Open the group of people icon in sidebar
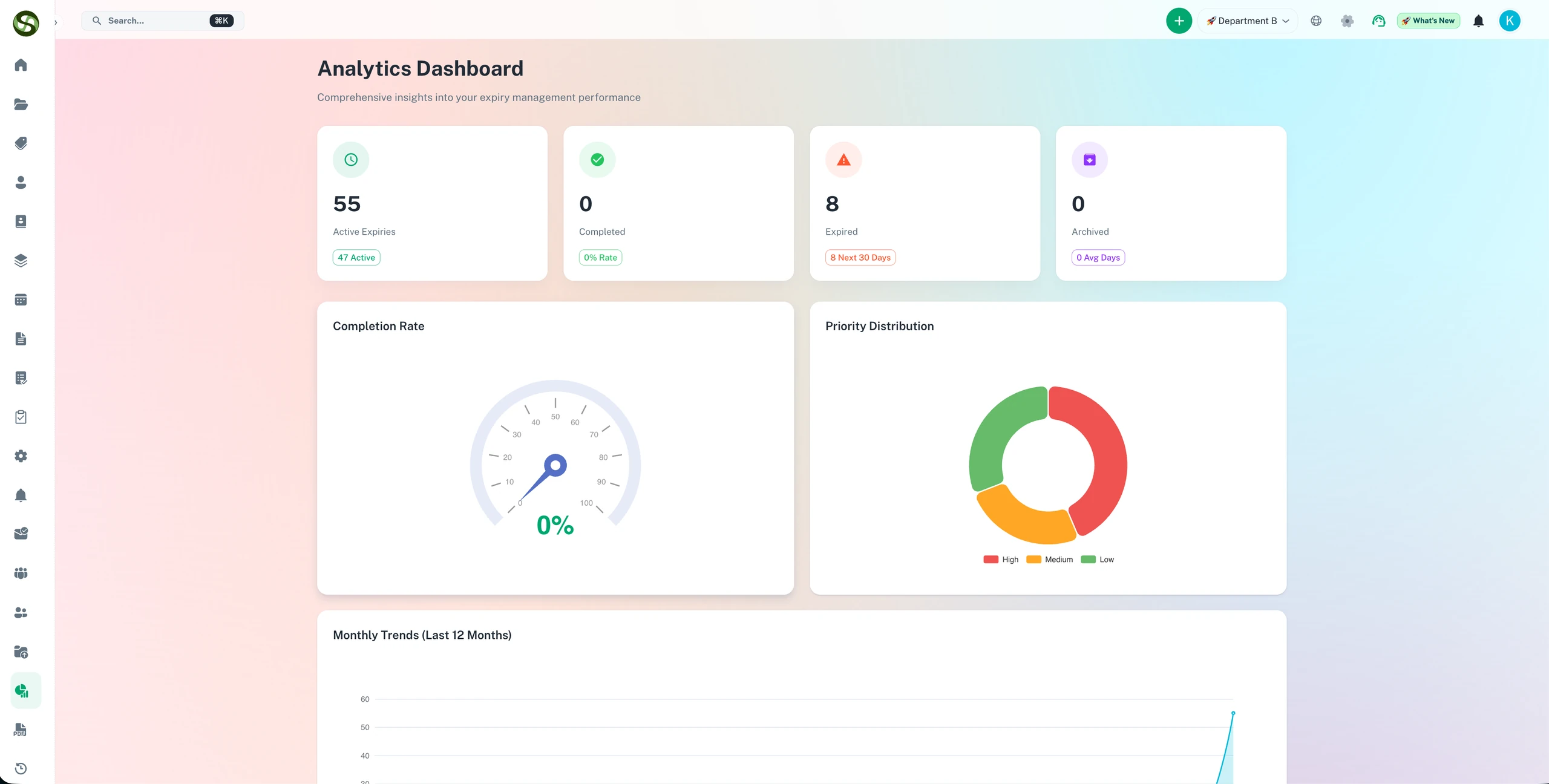The image size is (1549, 784). click(21, 573)
